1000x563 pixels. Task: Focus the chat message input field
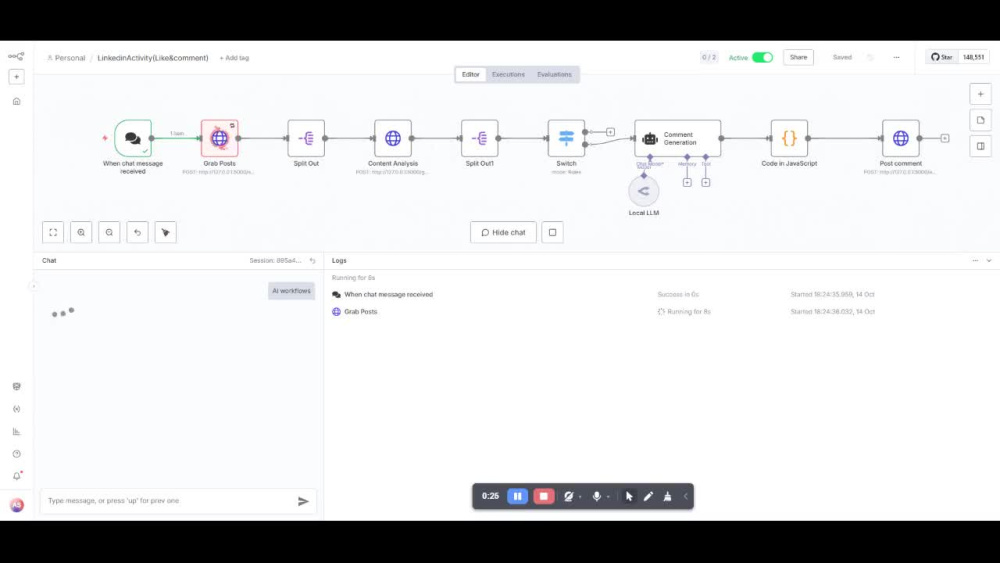click(x=168, y=501)
